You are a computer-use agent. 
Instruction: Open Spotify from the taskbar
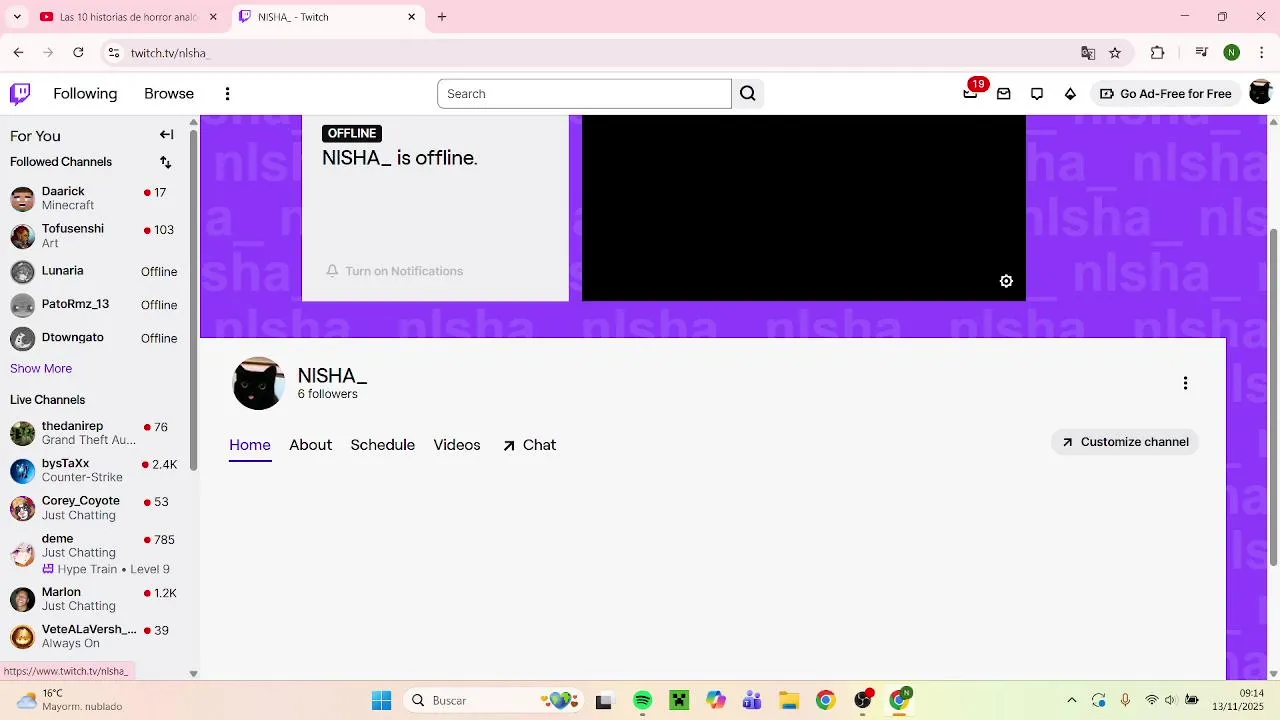(x=643, y=700)
